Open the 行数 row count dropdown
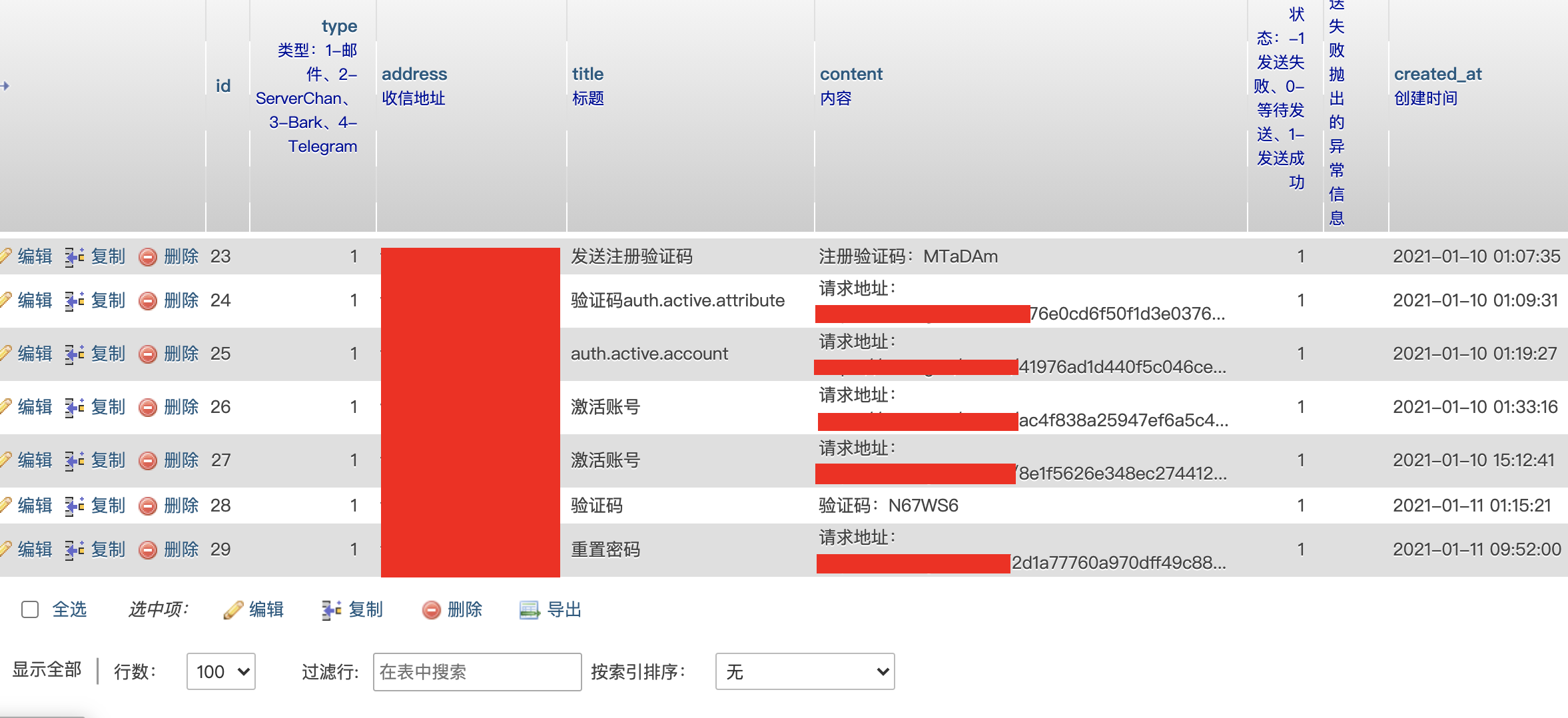This screenshot has height=718, width=1568. click(x=221, y=671)
